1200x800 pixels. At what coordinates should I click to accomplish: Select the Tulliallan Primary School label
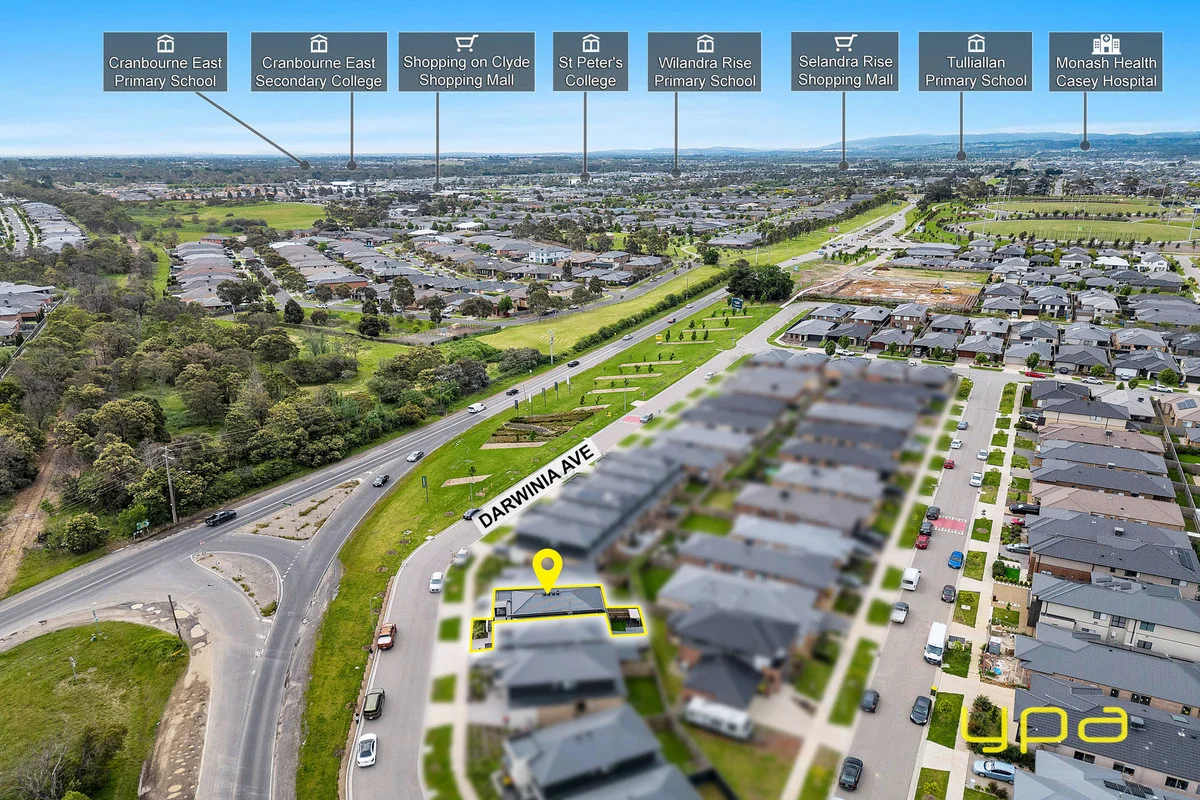point(974,68)
